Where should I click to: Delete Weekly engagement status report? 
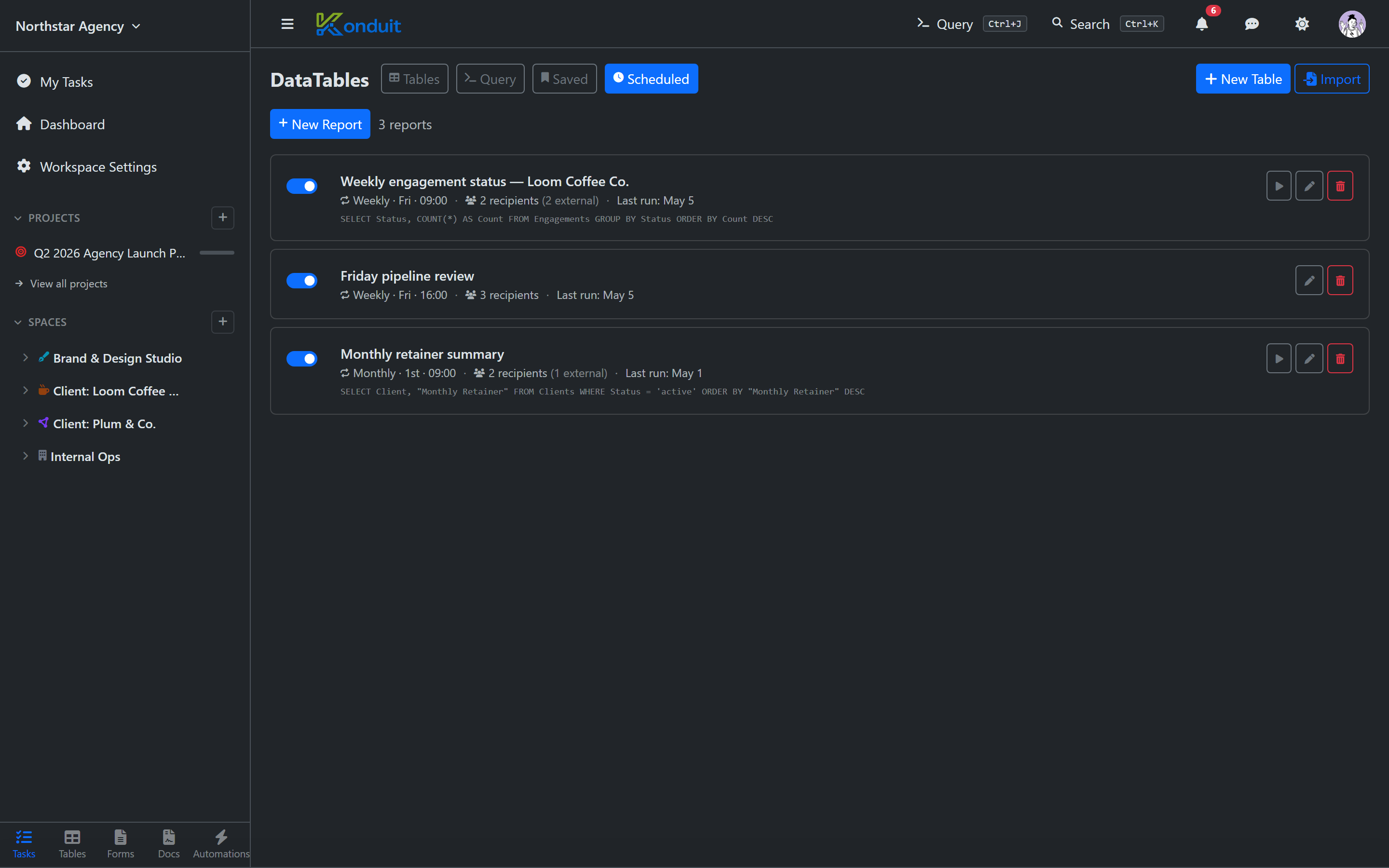pos(1340,186)
